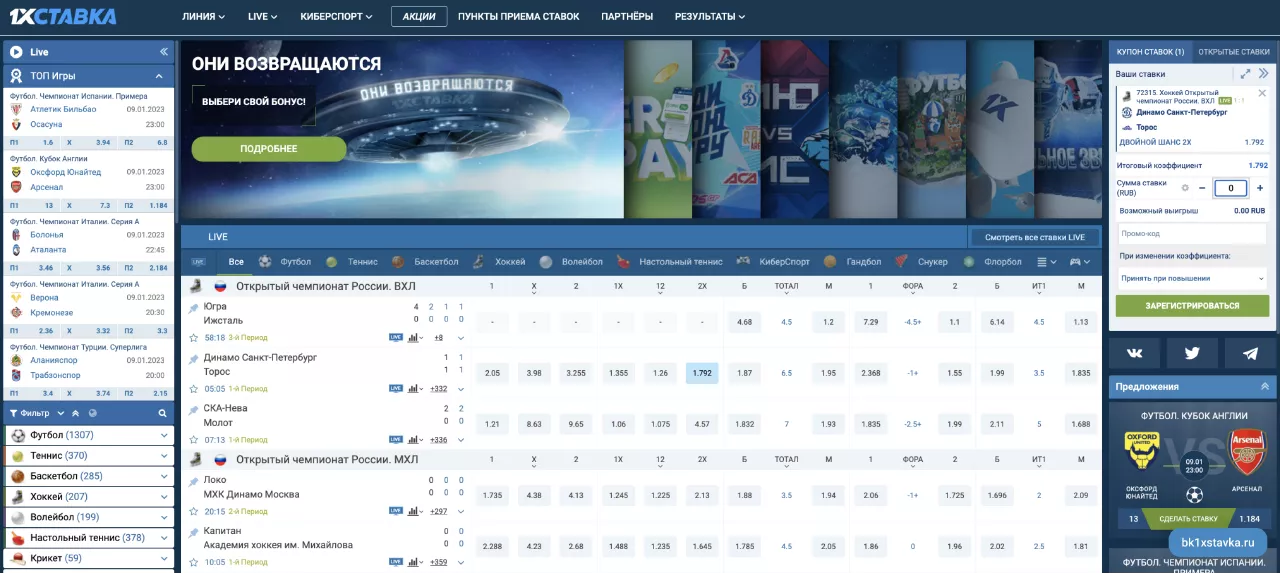This screenshot has width=1280, height=573.
Task: Open the 1XСтавка logo home link
Action: pyautogui.click(x=63, y=16)
